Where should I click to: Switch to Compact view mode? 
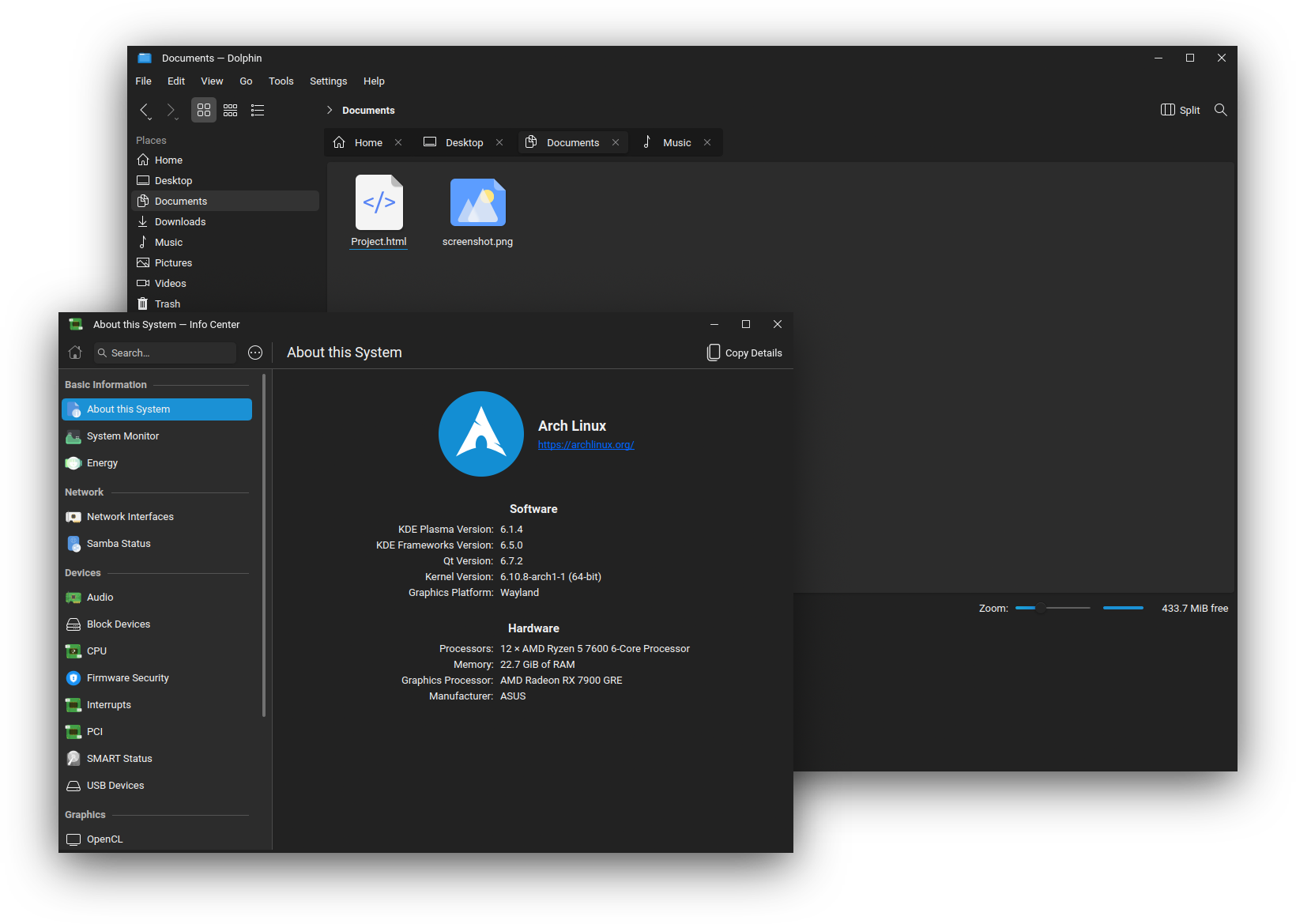click(x=231, y=111)
